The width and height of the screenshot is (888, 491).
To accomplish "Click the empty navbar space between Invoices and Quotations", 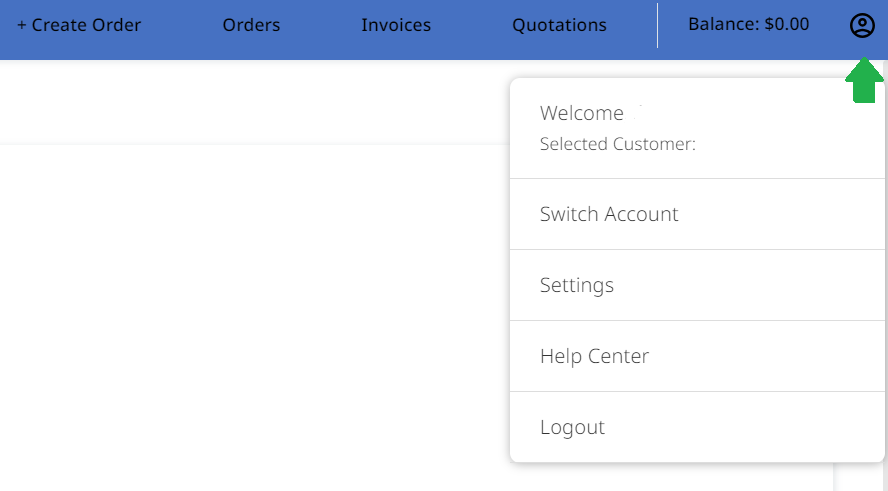I will click(x=471, y=26).
